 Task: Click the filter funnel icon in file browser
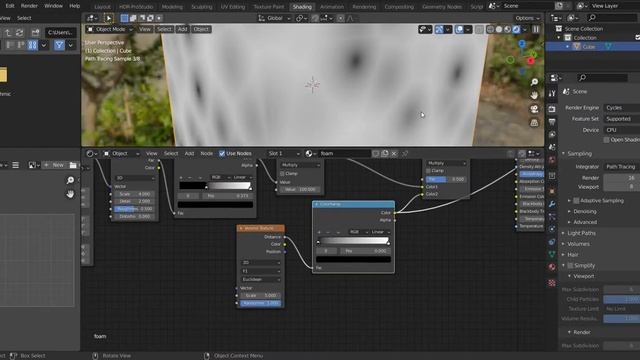tap(59, 45)
